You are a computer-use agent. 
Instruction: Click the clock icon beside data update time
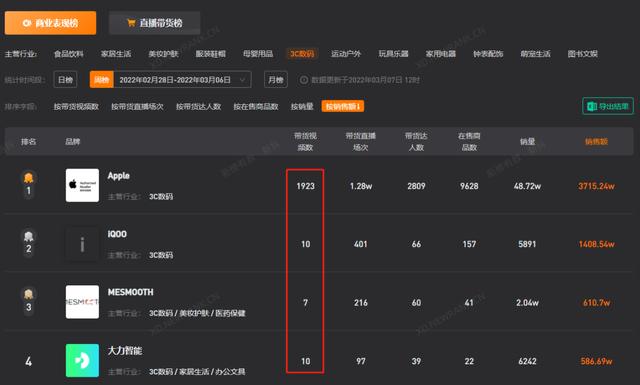304,80
